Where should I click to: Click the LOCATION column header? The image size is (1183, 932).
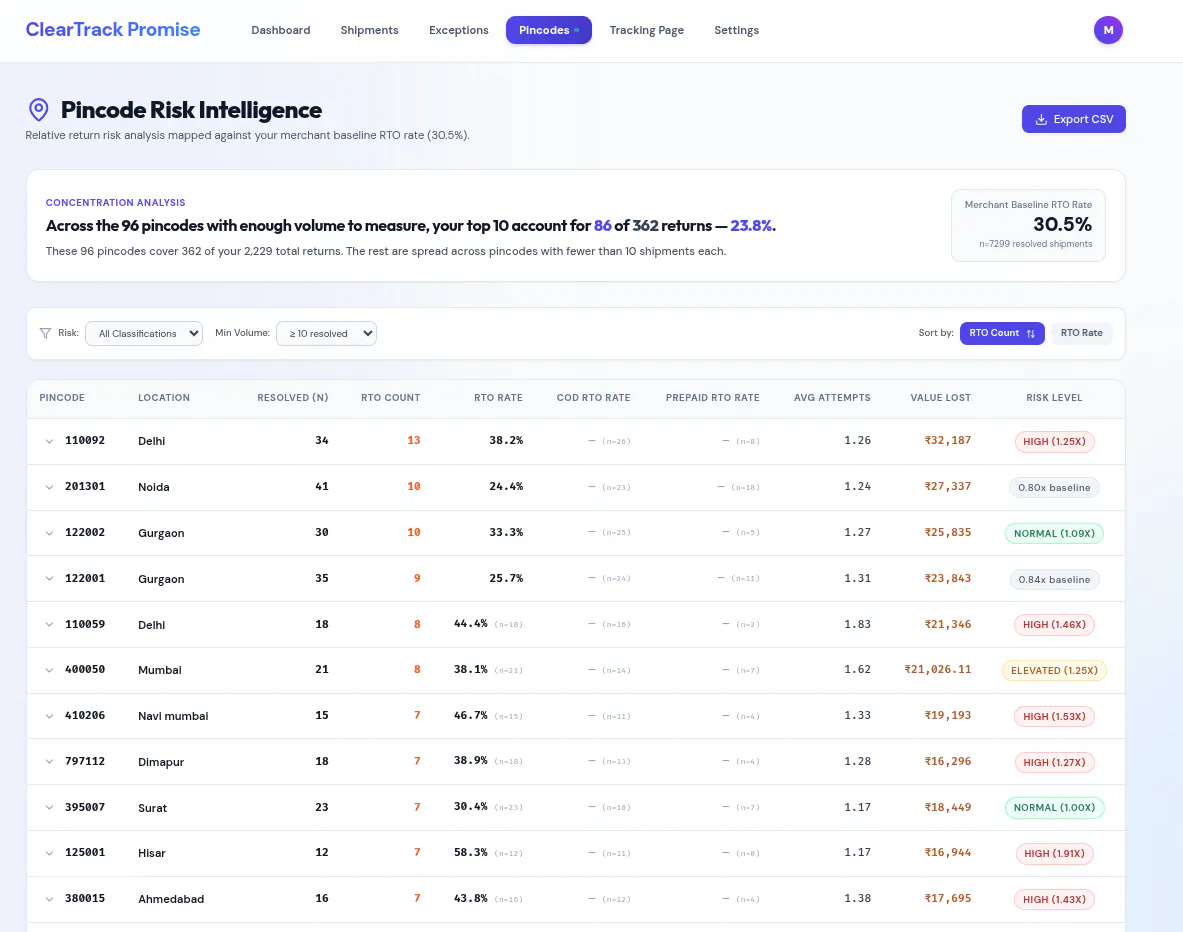point(164,398)
